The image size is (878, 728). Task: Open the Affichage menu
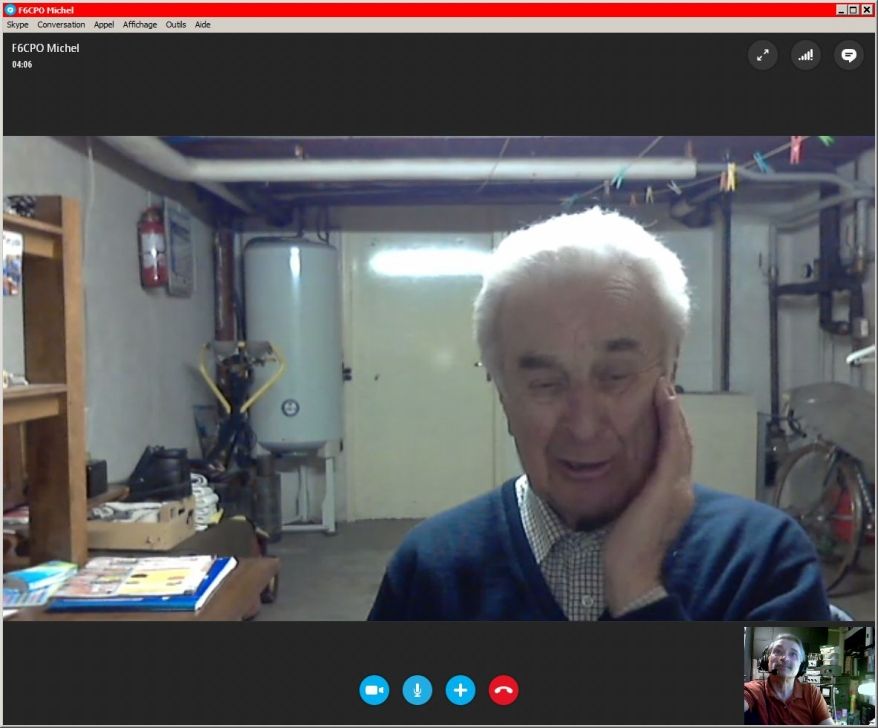click(x=140, y=25)
